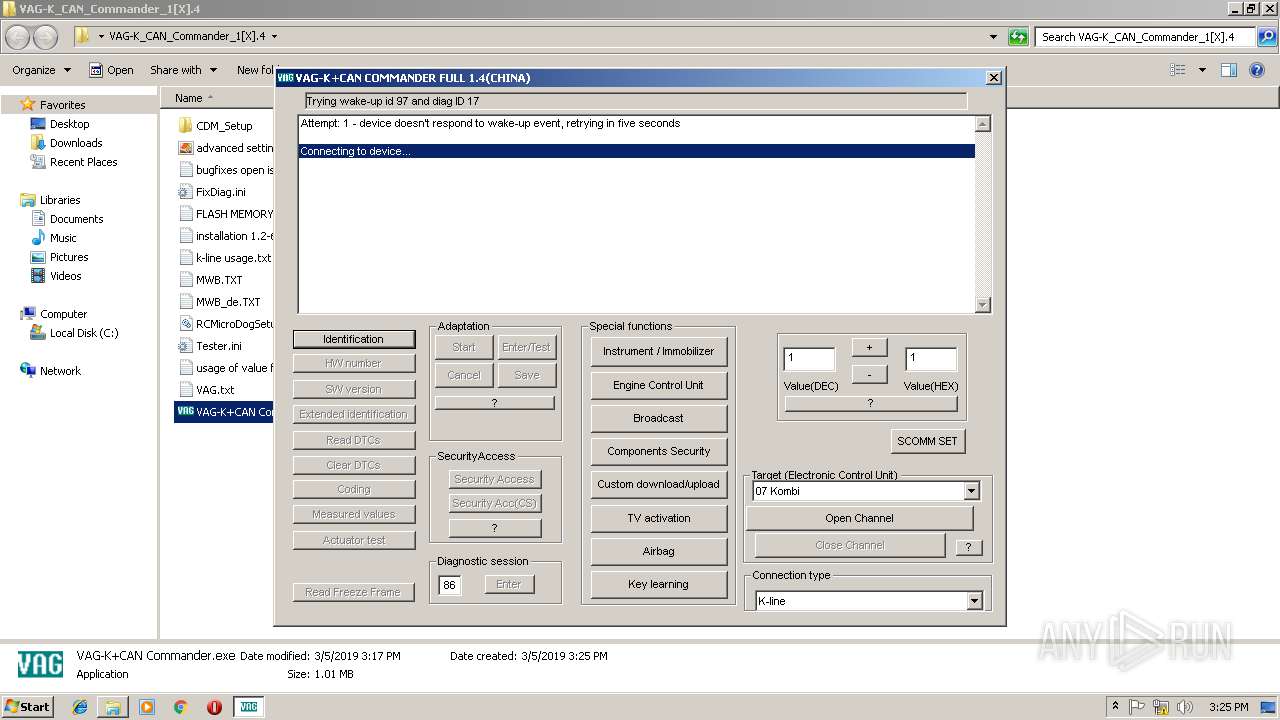1280x720 pixels.
Task: Click the volume tray icon
Action: click(x=1185, y=707)
